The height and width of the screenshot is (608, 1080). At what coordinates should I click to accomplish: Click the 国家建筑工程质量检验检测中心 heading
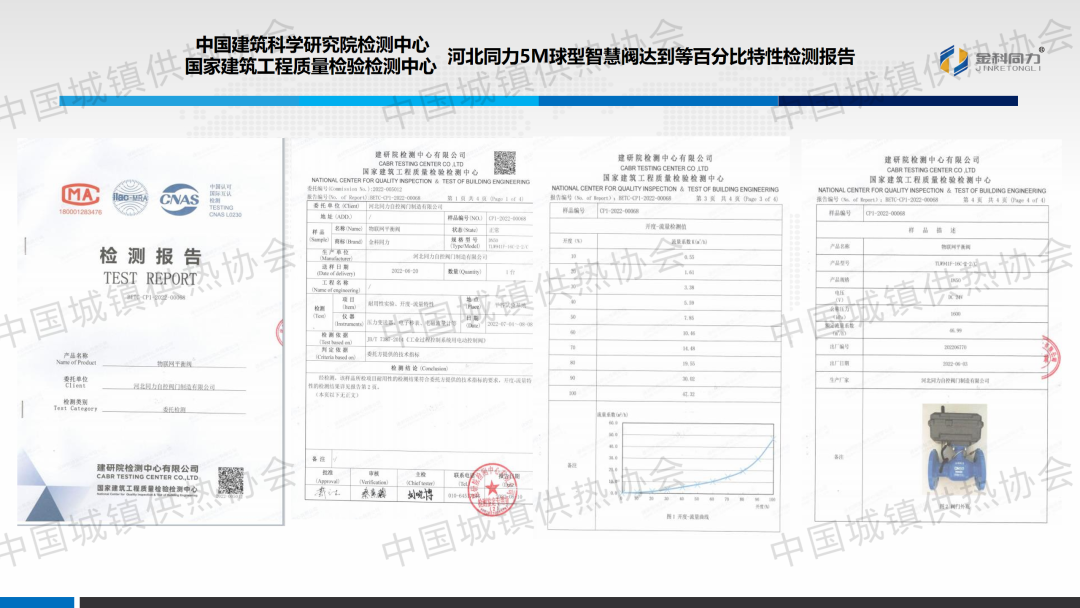[310, 67]
